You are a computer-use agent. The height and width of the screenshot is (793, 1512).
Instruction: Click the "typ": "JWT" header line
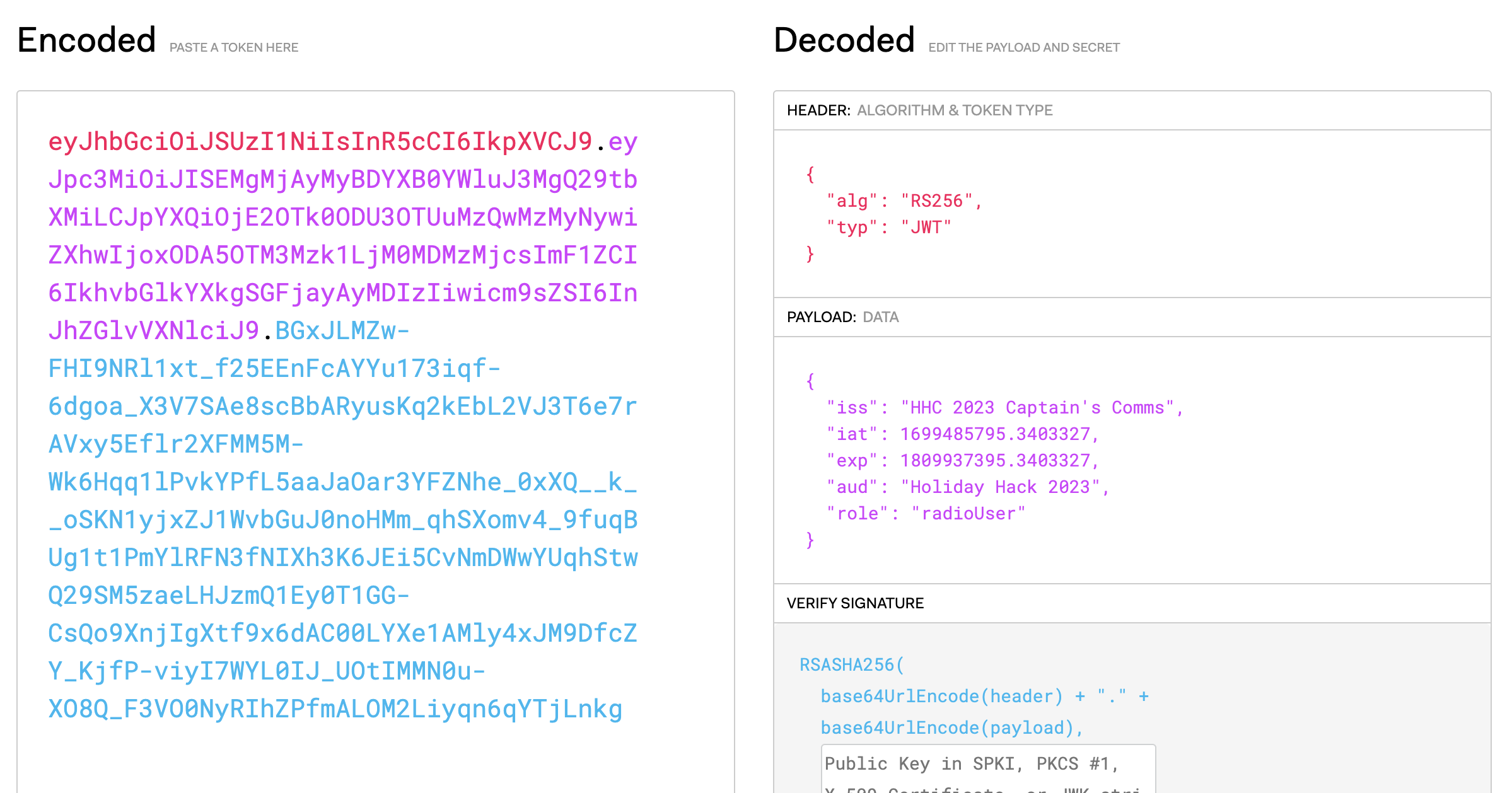point(888,228)
